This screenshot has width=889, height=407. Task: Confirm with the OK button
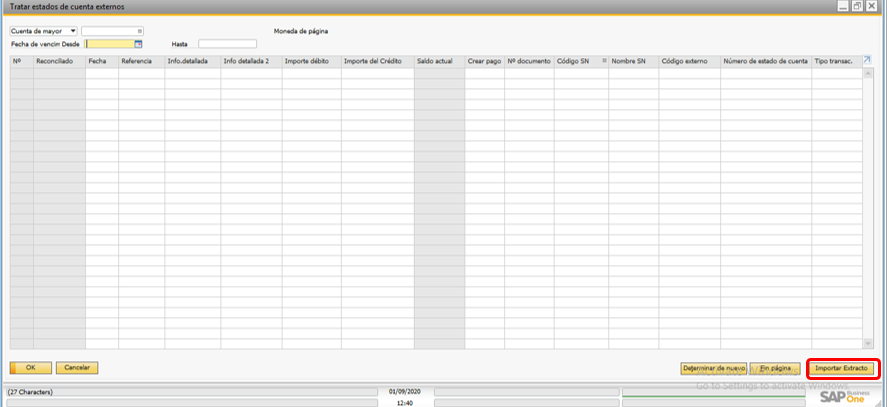(30, 368)
